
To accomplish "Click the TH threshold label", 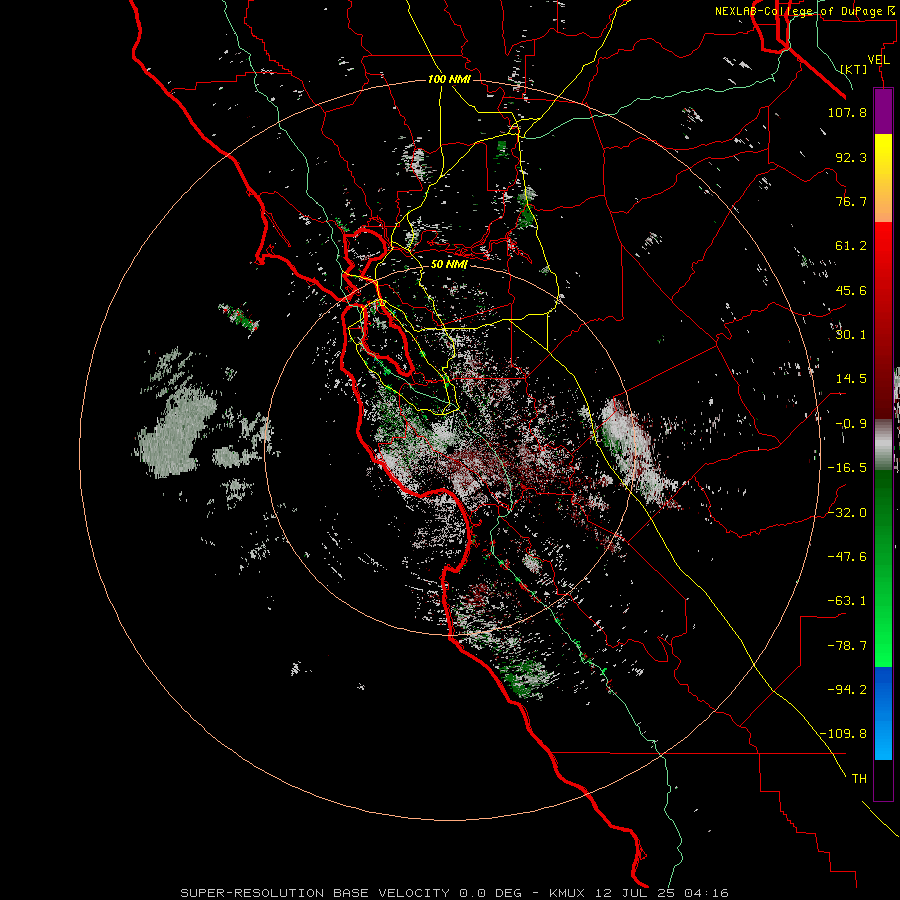I will click(x=859, y=779).
